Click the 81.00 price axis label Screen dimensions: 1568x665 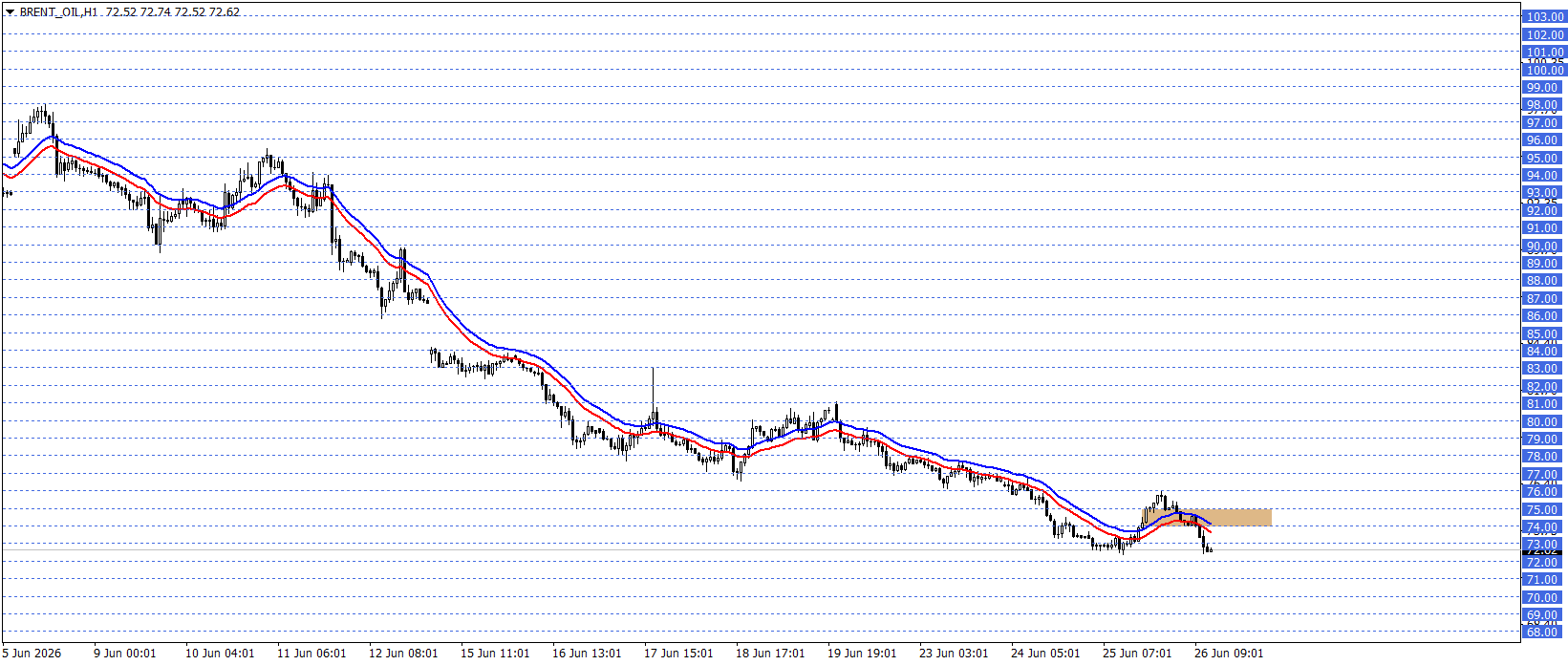point(1542,404)
